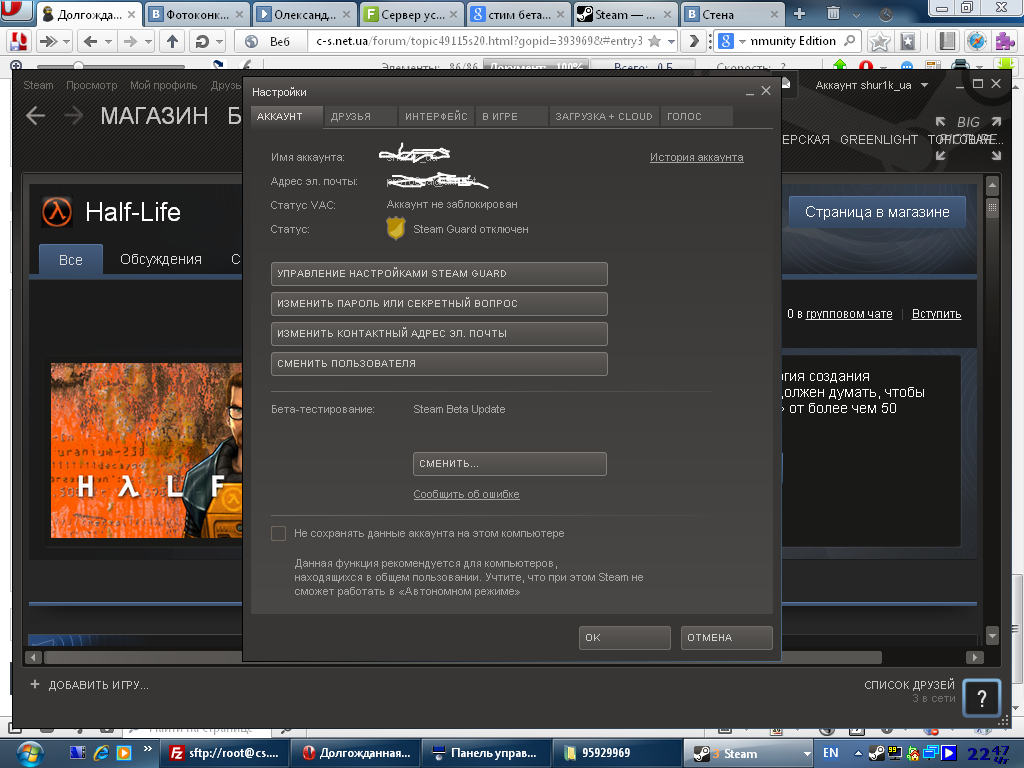Click the Вступить link
This screenshot has height=768, width=1024.
tap(936, 314)
